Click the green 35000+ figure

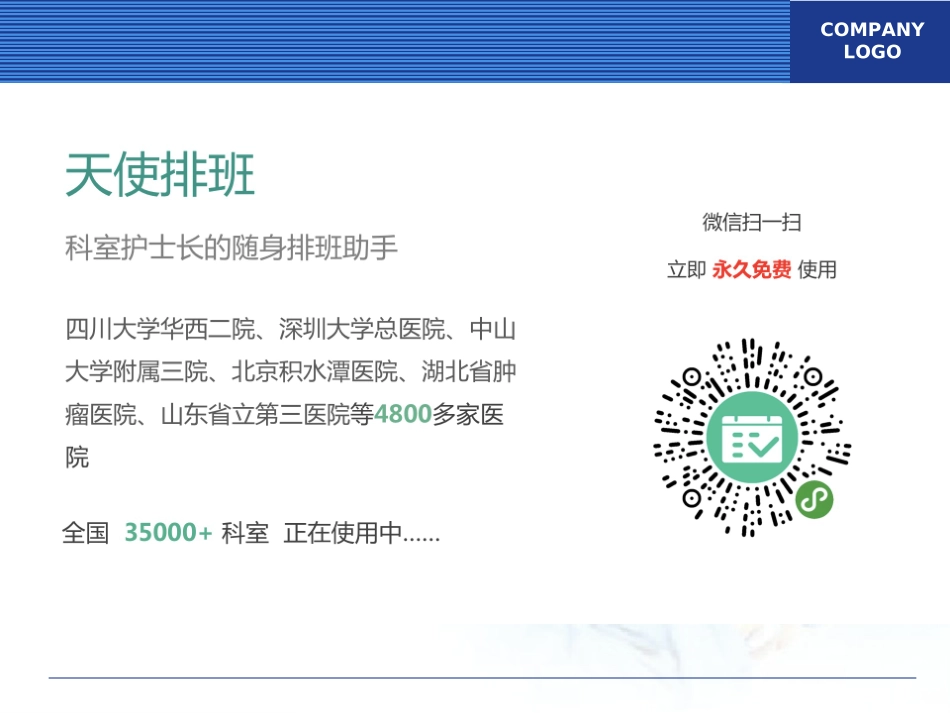168,532
